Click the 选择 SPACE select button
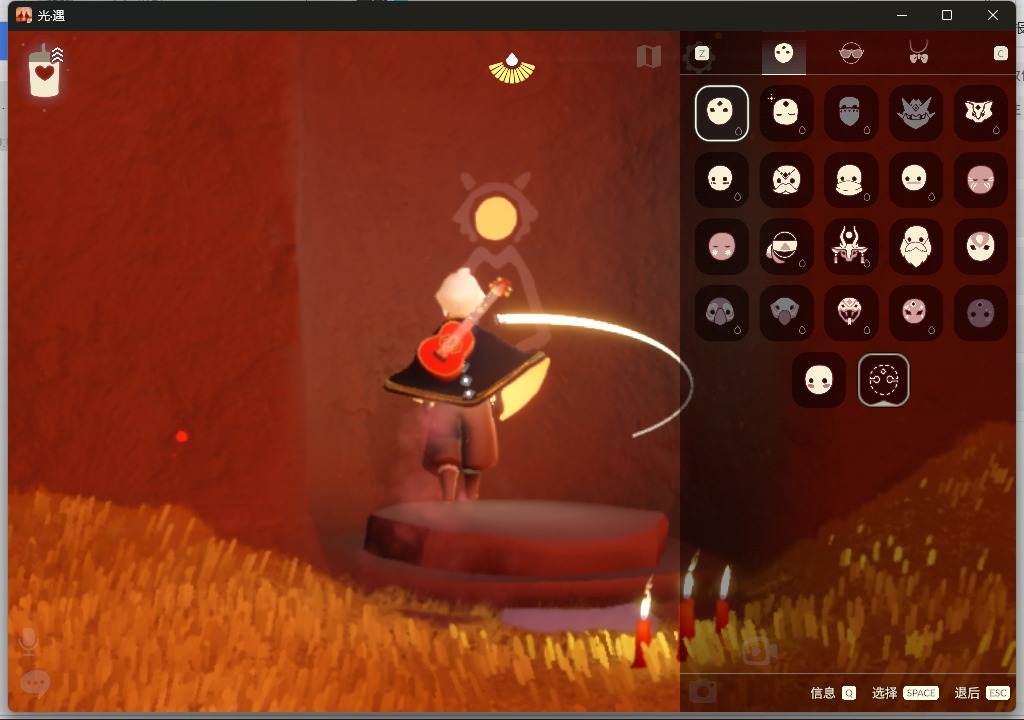Viewport: 1024px width, 720px height. coord(905,693)
